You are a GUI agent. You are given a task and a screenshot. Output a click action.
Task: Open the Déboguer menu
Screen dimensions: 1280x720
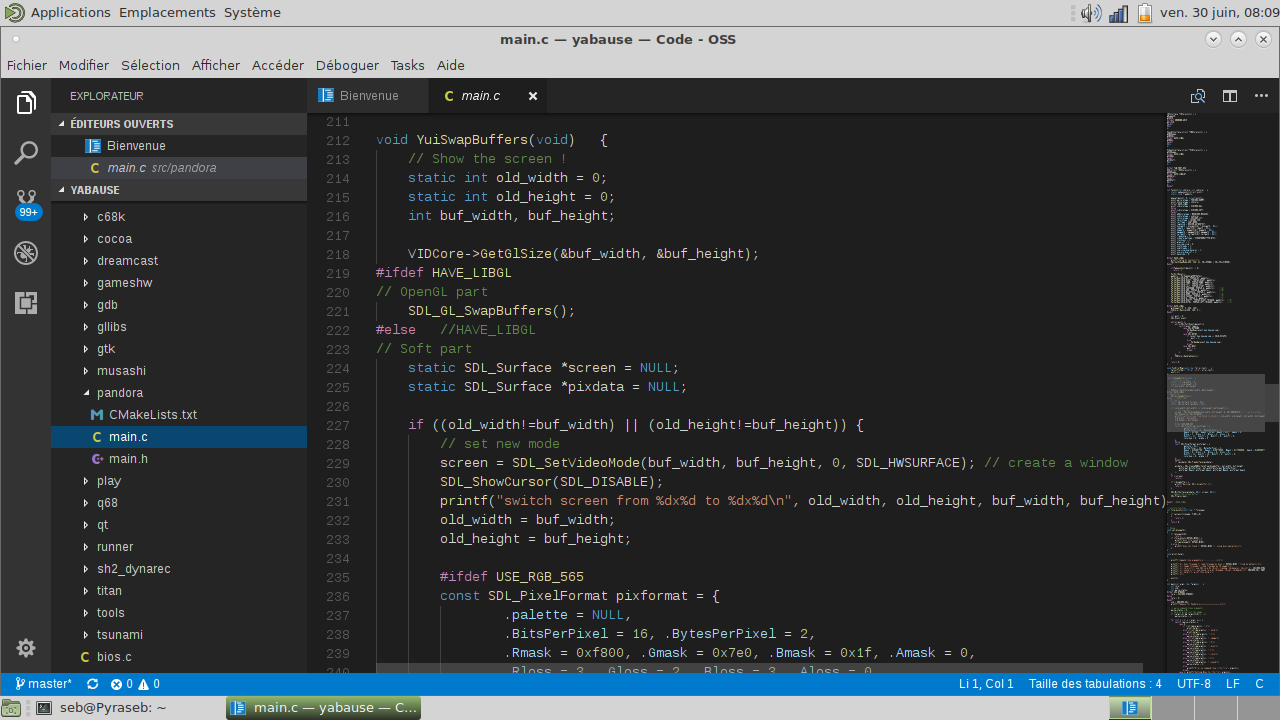[x=347, y=65]
